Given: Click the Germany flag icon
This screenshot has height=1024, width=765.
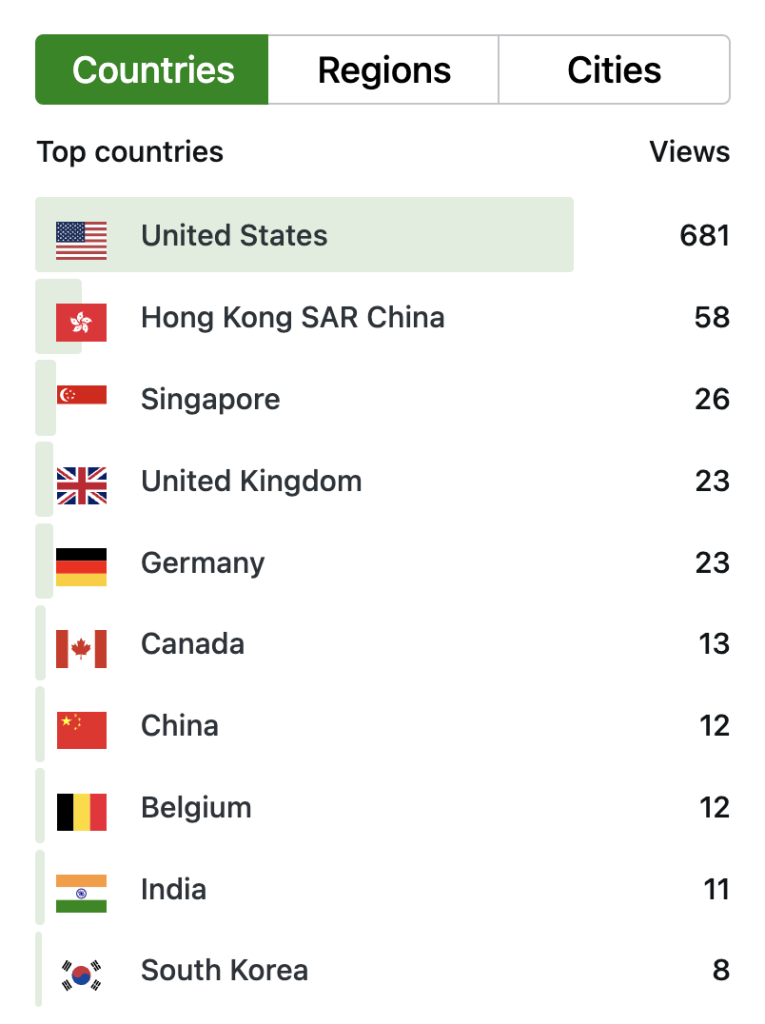Looking at the screenshot, I should 81,565.
